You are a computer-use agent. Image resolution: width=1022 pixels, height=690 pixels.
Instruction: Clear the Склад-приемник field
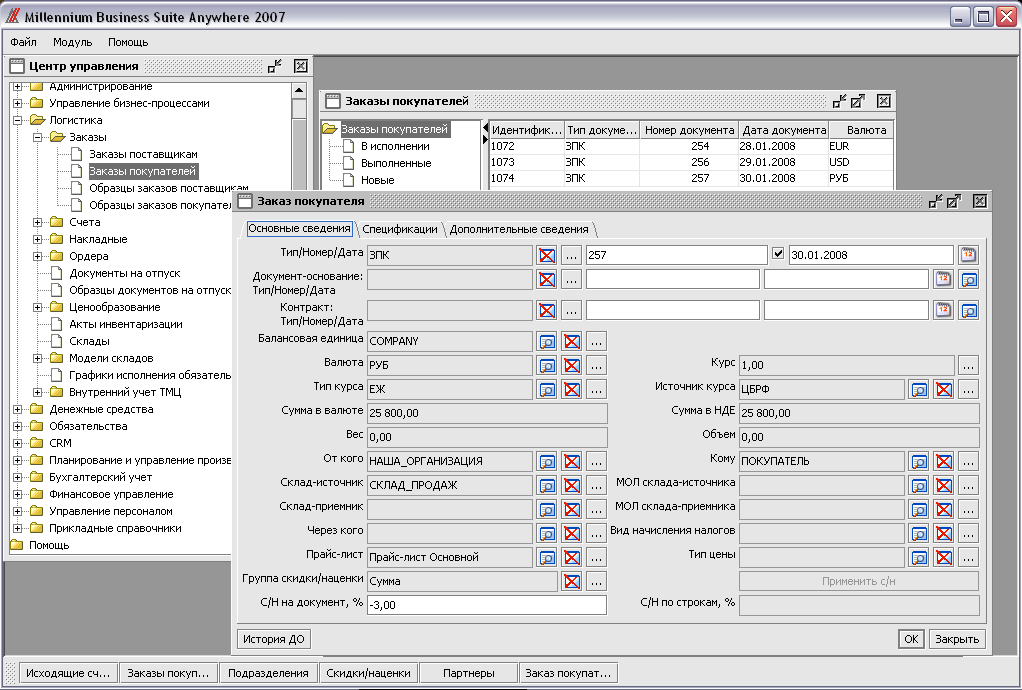click(x=572, y=510)
